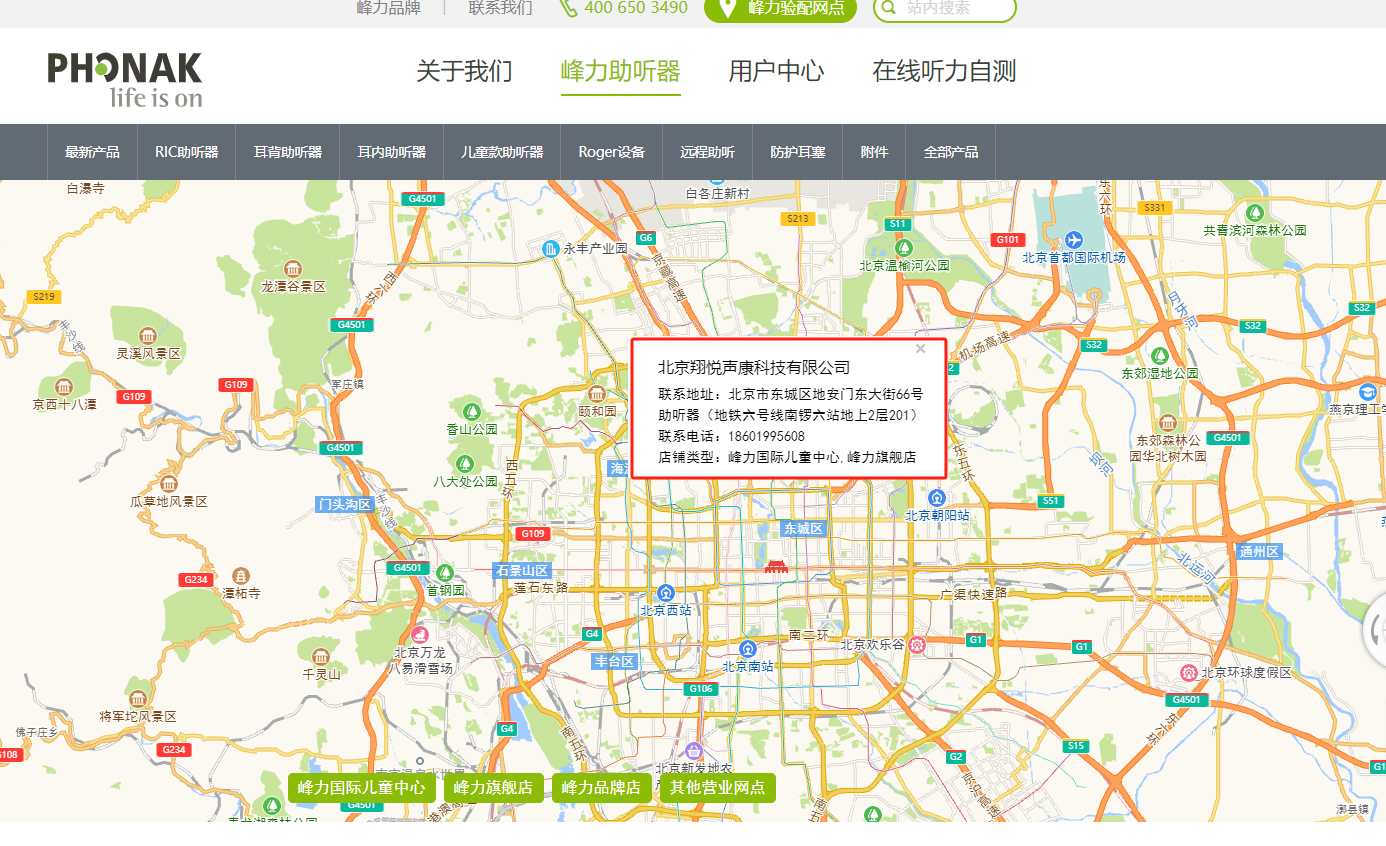Click the 潭柘寺 temple icon
This screenshot has height=846, width=1386.
click(x=241, y=576)
